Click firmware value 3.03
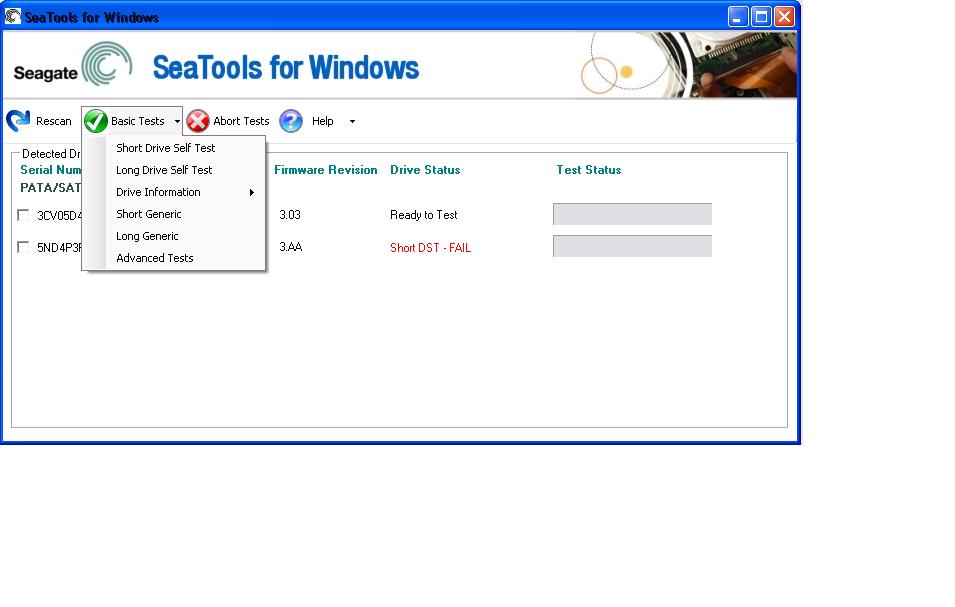This screenshot has height=607, width=955. (290, 215)
